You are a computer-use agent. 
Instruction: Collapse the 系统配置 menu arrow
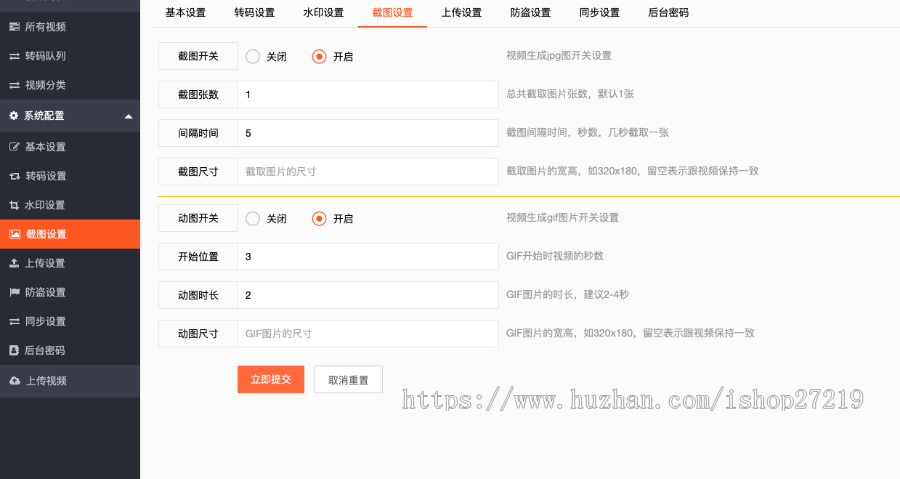128,116
